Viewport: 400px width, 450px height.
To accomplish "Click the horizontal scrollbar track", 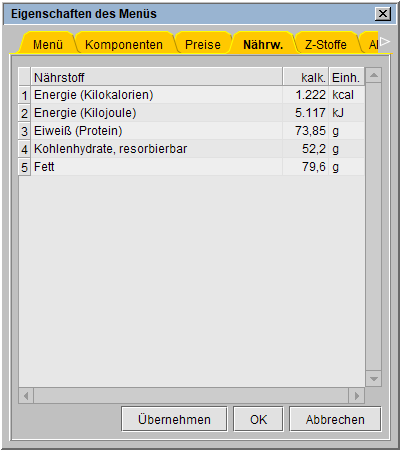I will pos(191,396).
